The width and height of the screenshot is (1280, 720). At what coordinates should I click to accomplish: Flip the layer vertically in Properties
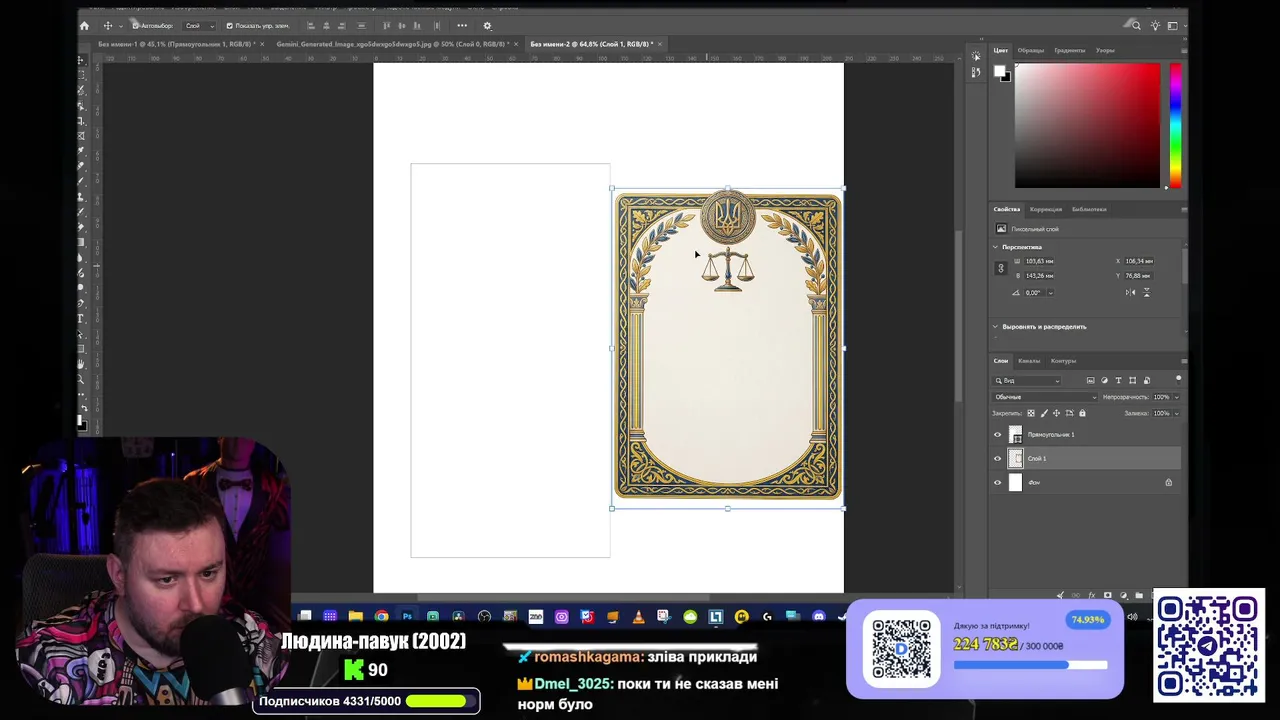(x=1146, y=292)
